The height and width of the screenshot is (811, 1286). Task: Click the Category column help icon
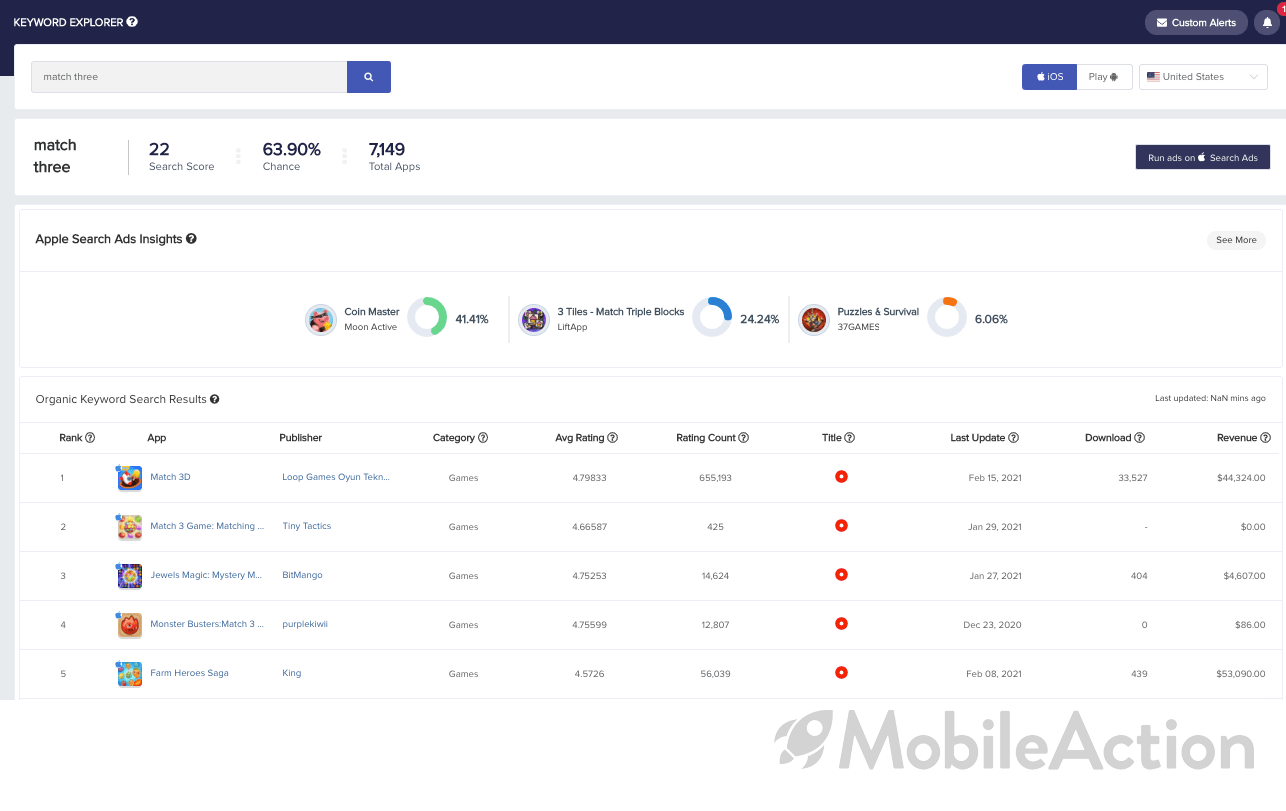click(x=483, y=438)
